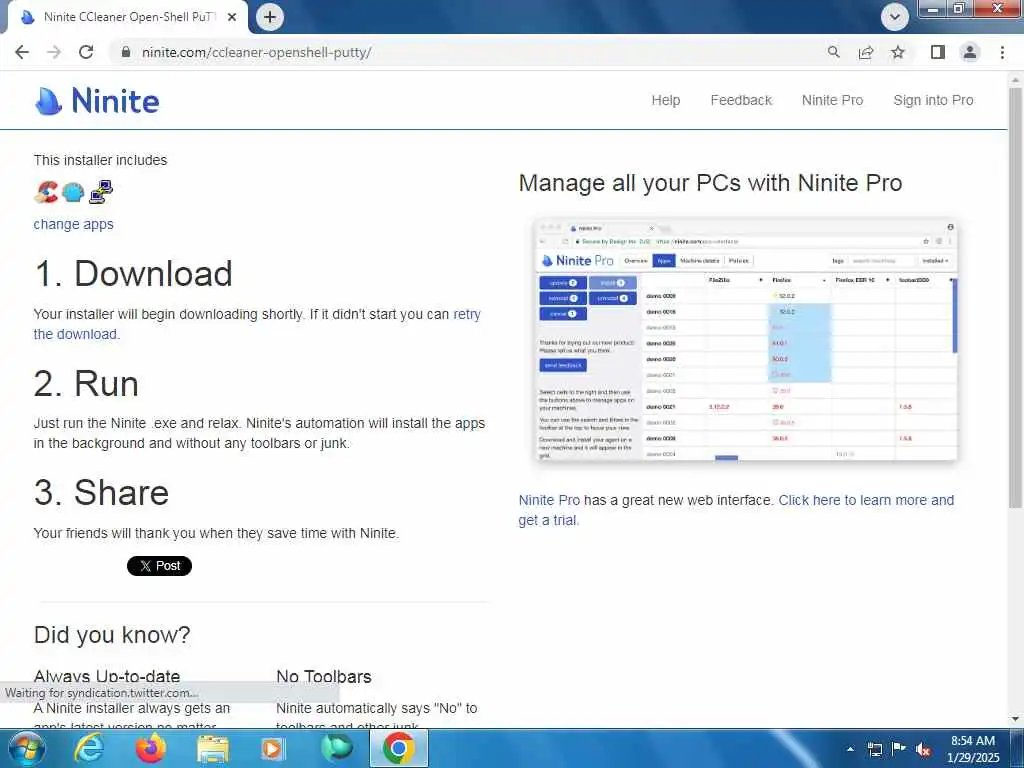Click the zoom magnifier icon in address bar
The width and height of the screenshot is (1024, 768).
[833, 52]
